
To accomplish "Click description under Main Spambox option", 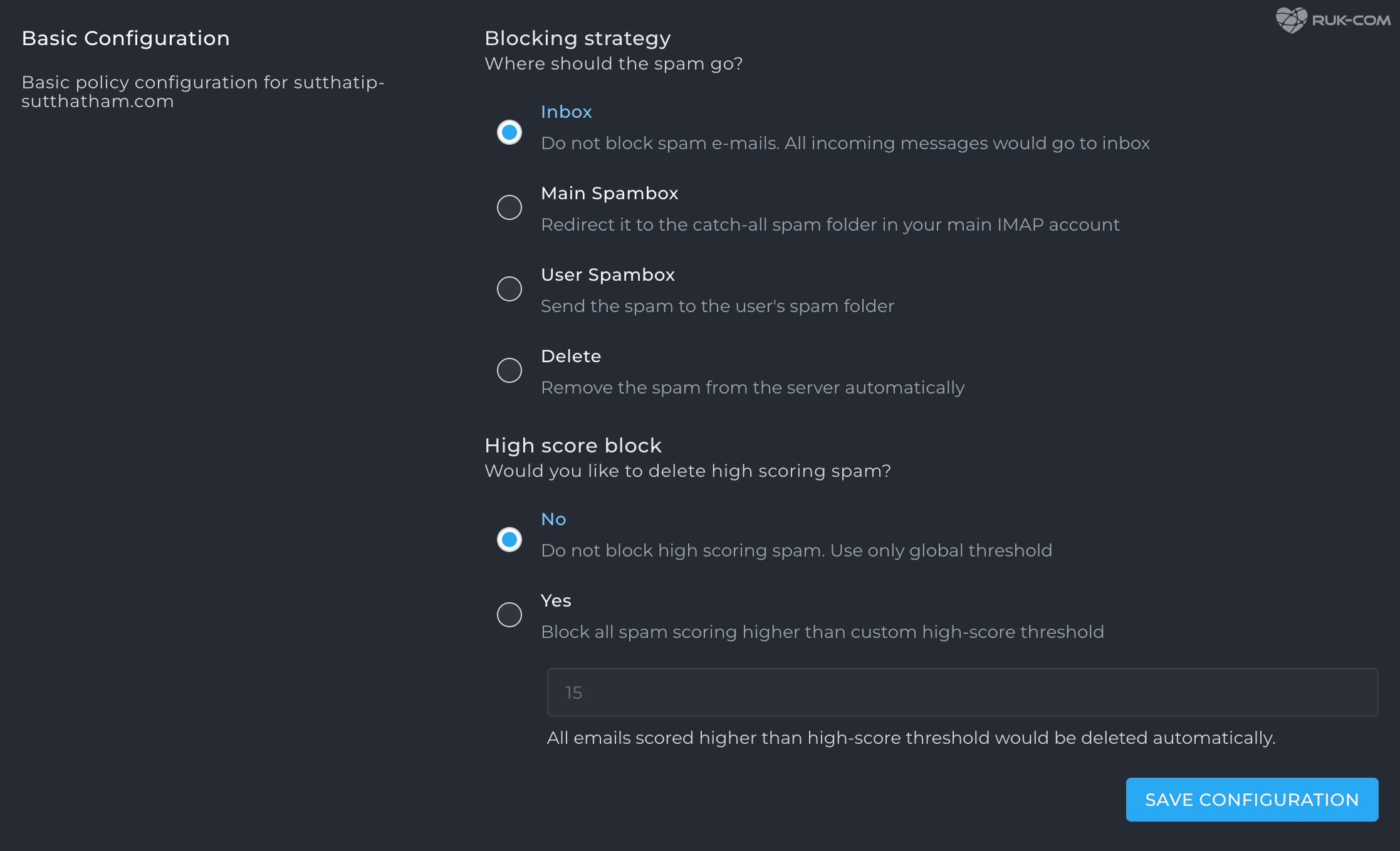I will coord(830,225).
